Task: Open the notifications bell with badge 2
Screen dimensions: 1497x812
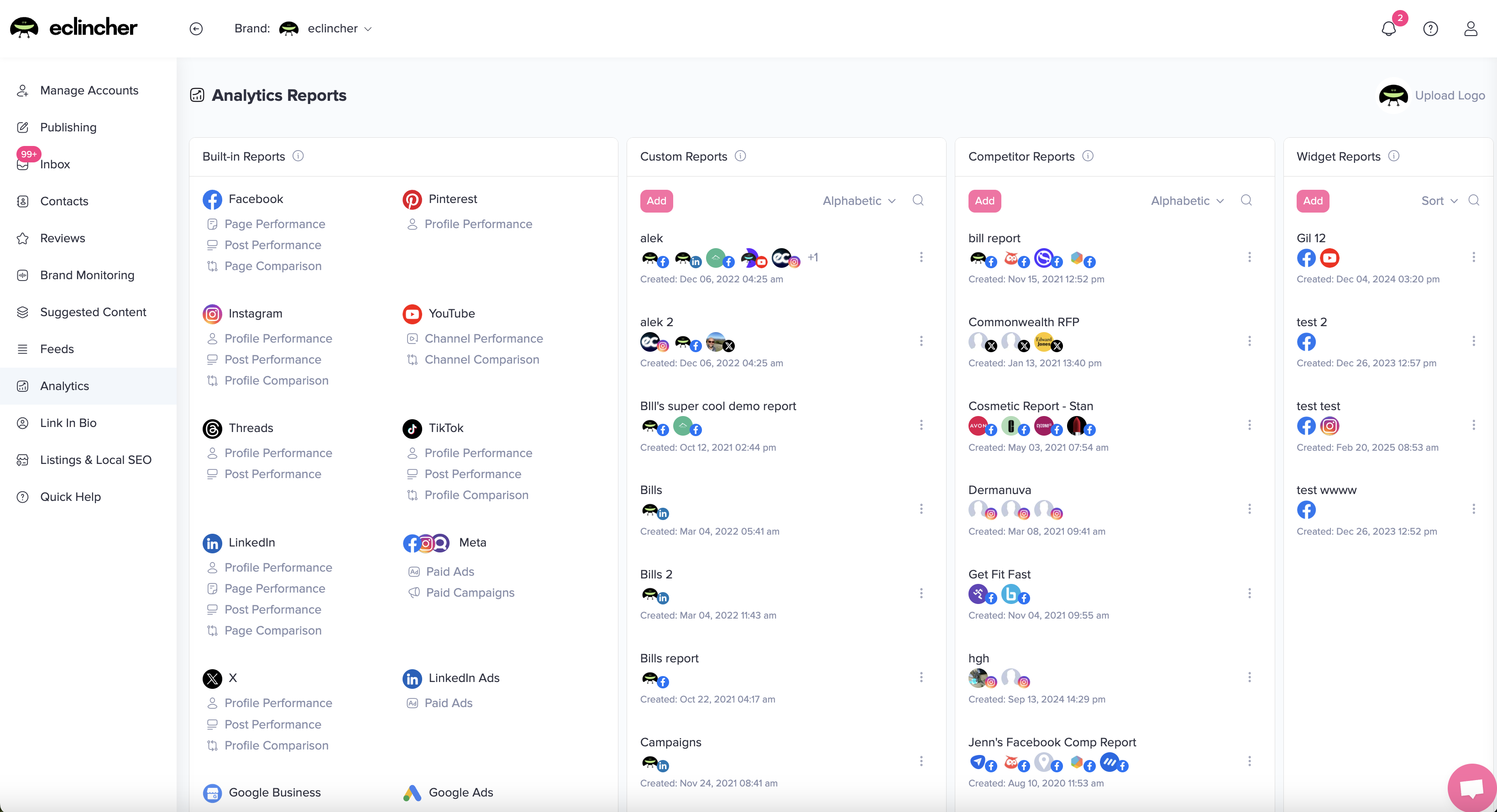Action: 1389,28
